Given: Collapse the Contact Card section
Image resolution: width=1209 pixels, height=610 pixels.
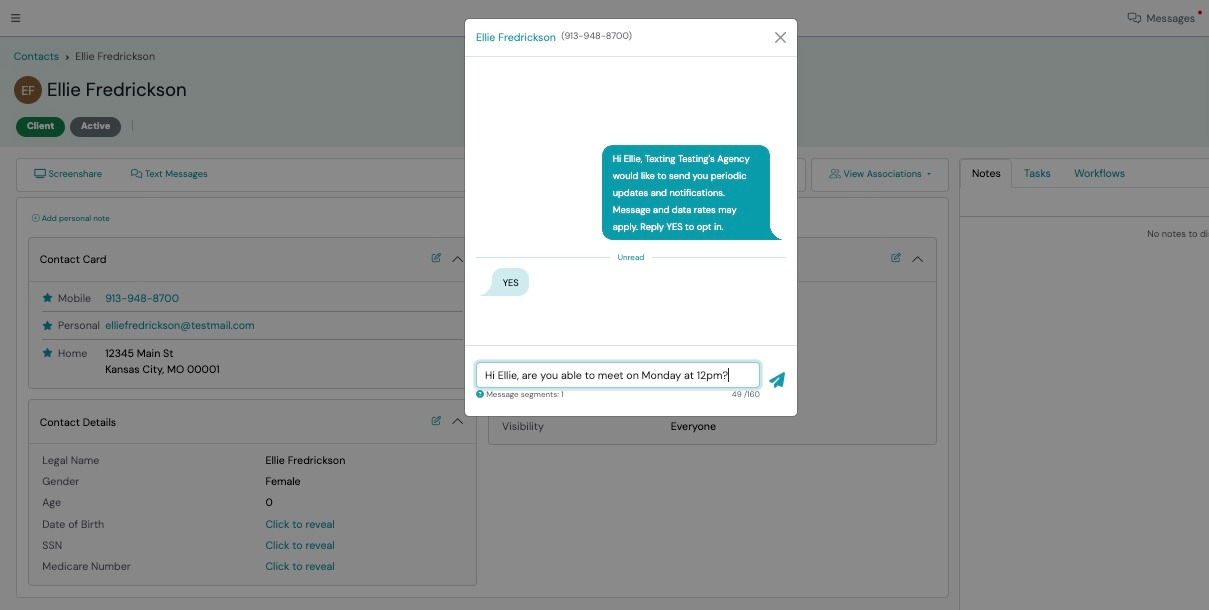Looking at the screenshot, I should tap(457, 259).
